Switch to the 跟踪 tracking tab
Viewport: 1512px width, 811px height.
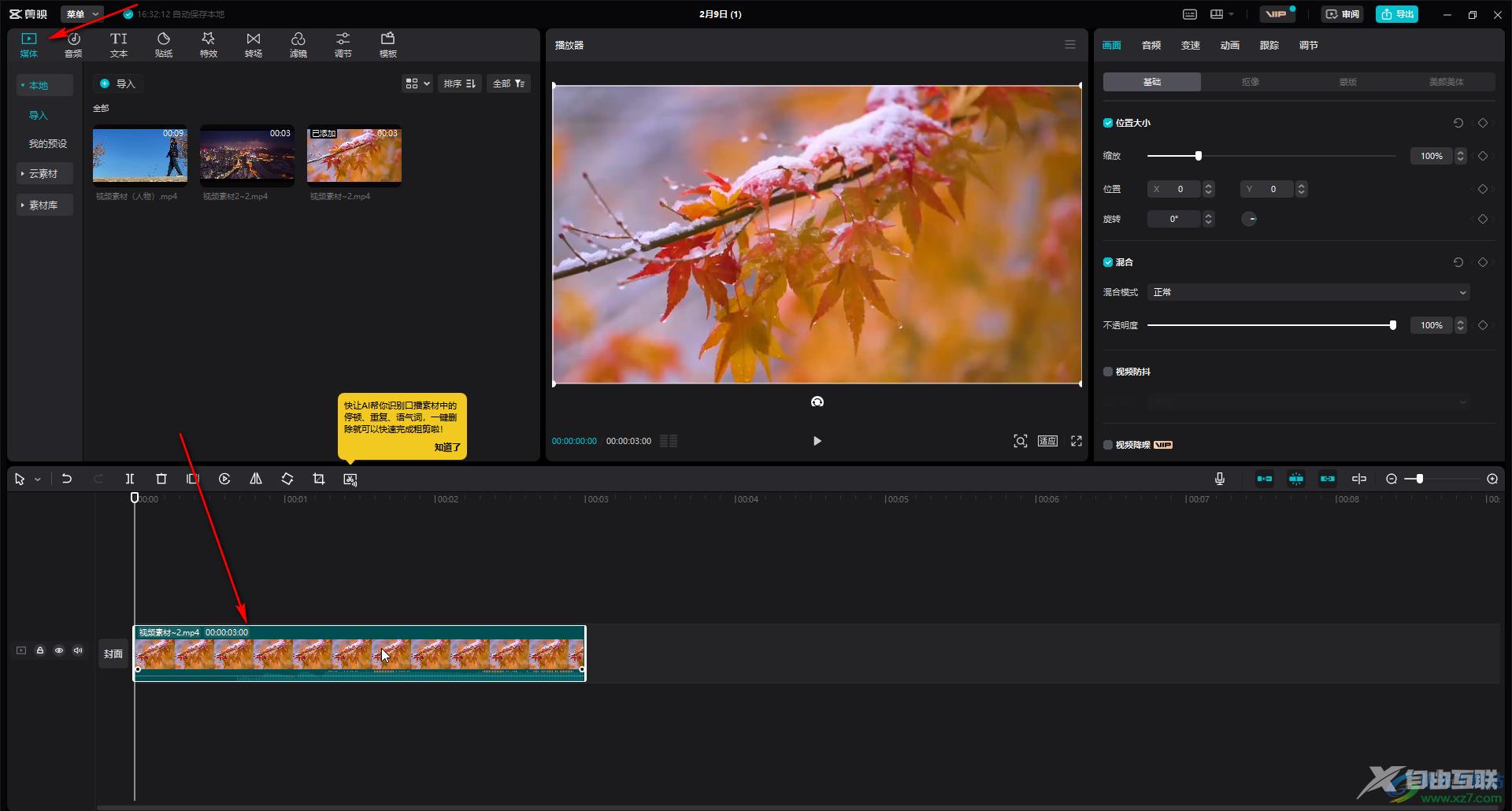tap(1269, 45)
